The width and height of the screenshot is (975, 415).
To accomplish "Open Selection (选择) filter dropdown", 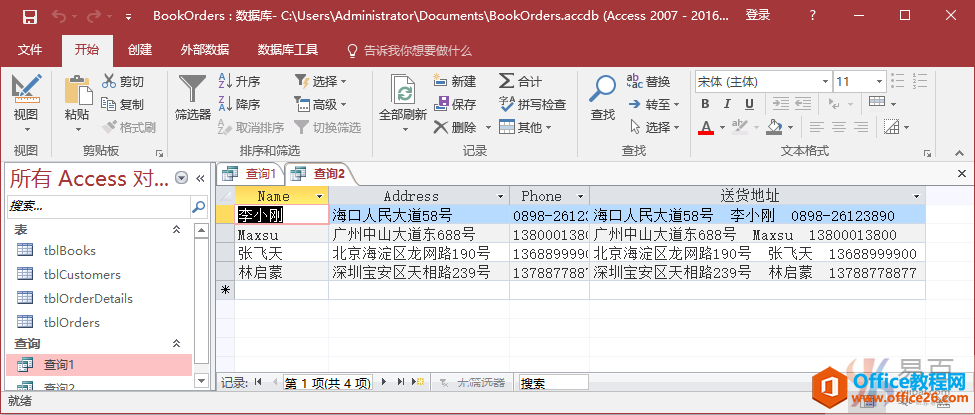I will tap(320, 82).
